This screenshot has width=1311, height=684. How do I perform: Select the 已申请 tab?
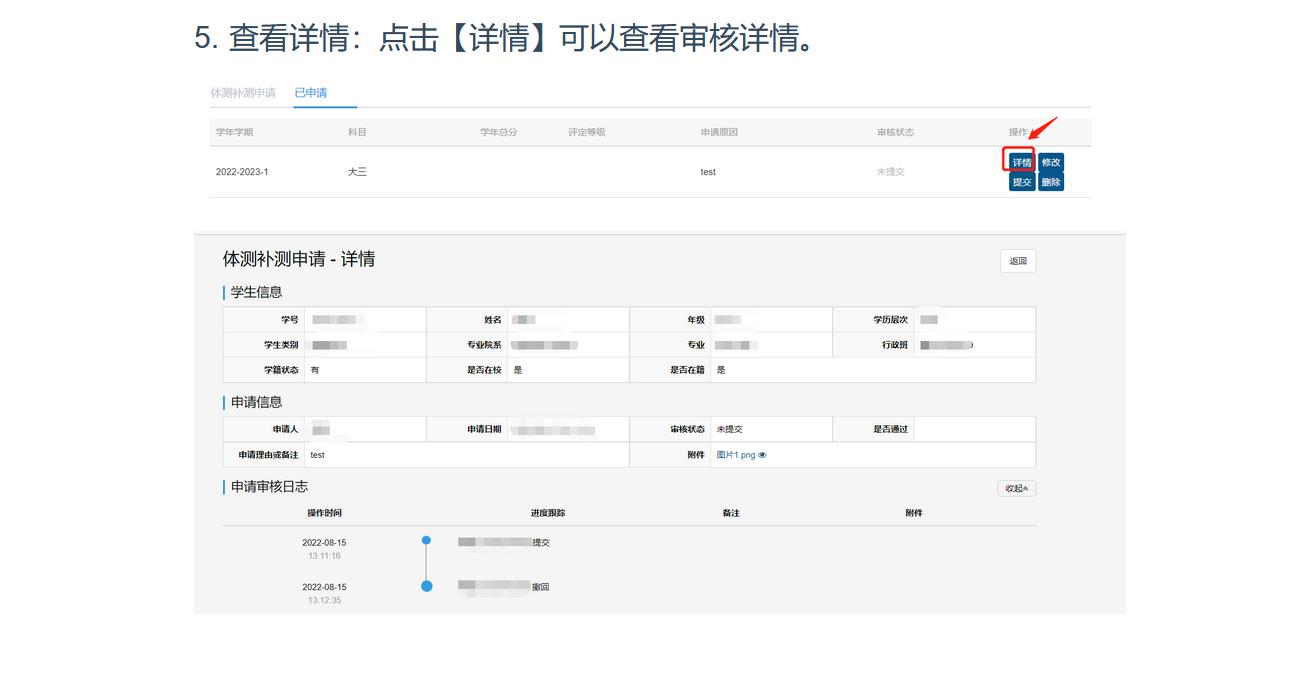pyautogui.click(x=311, y=93)
